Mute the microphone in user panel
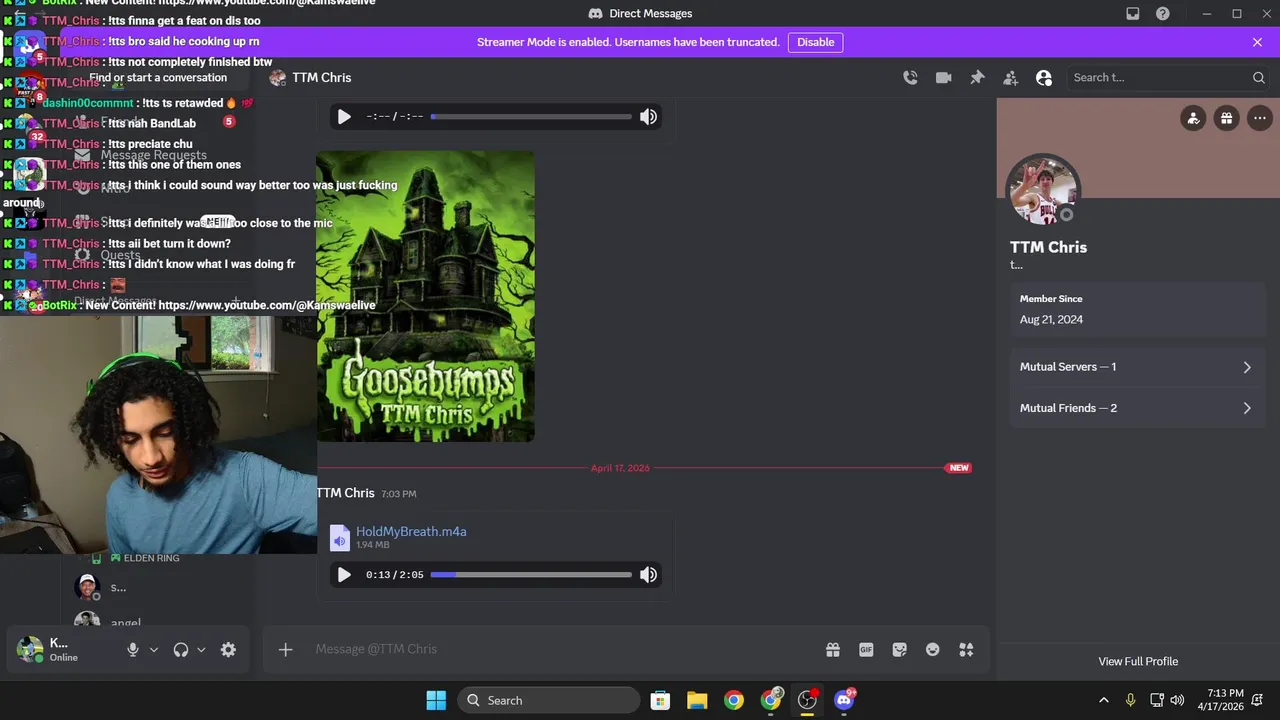This screenshot has width=1280, height=720. (x=132, y=650)
